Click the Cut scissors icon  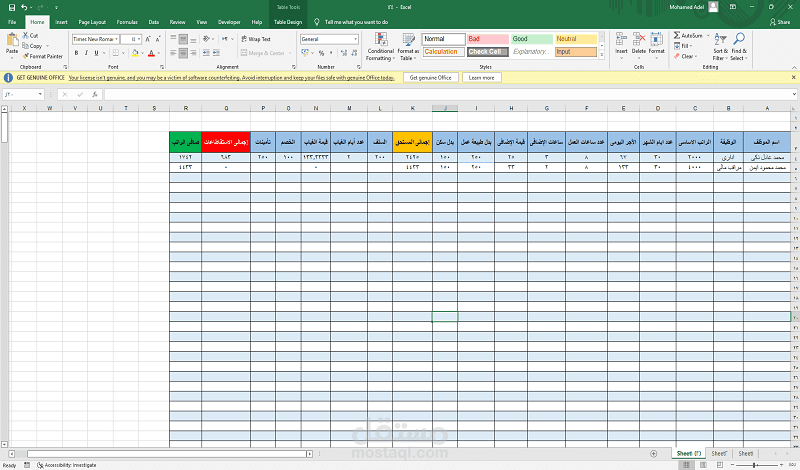26,35
